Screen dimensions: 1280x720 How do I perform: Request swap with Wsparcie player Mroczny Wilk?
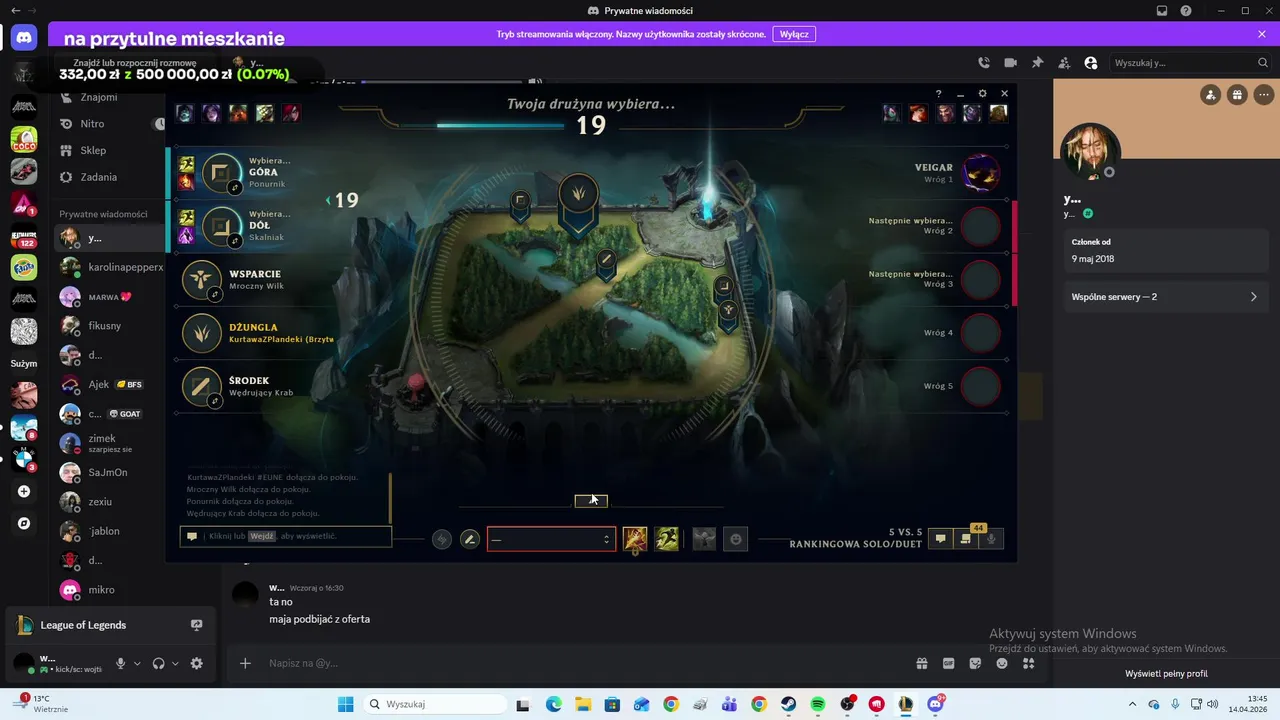click(215, 295)
